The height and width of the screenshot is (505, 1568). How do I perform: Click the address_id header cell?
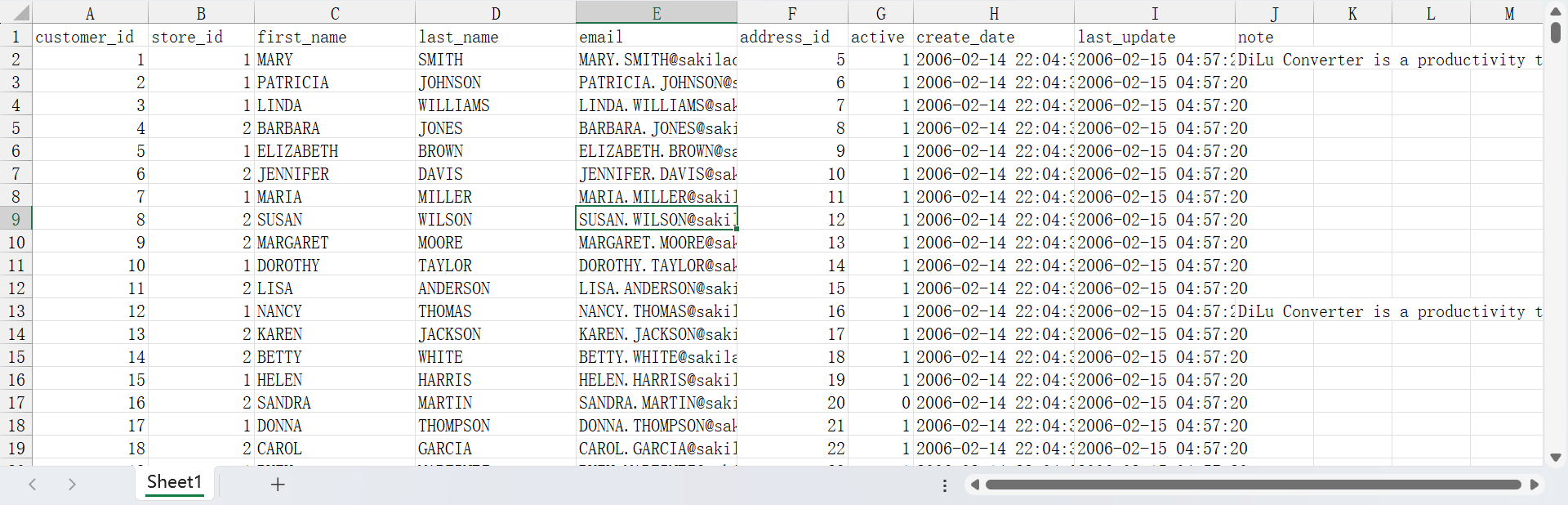pos(792,36)
